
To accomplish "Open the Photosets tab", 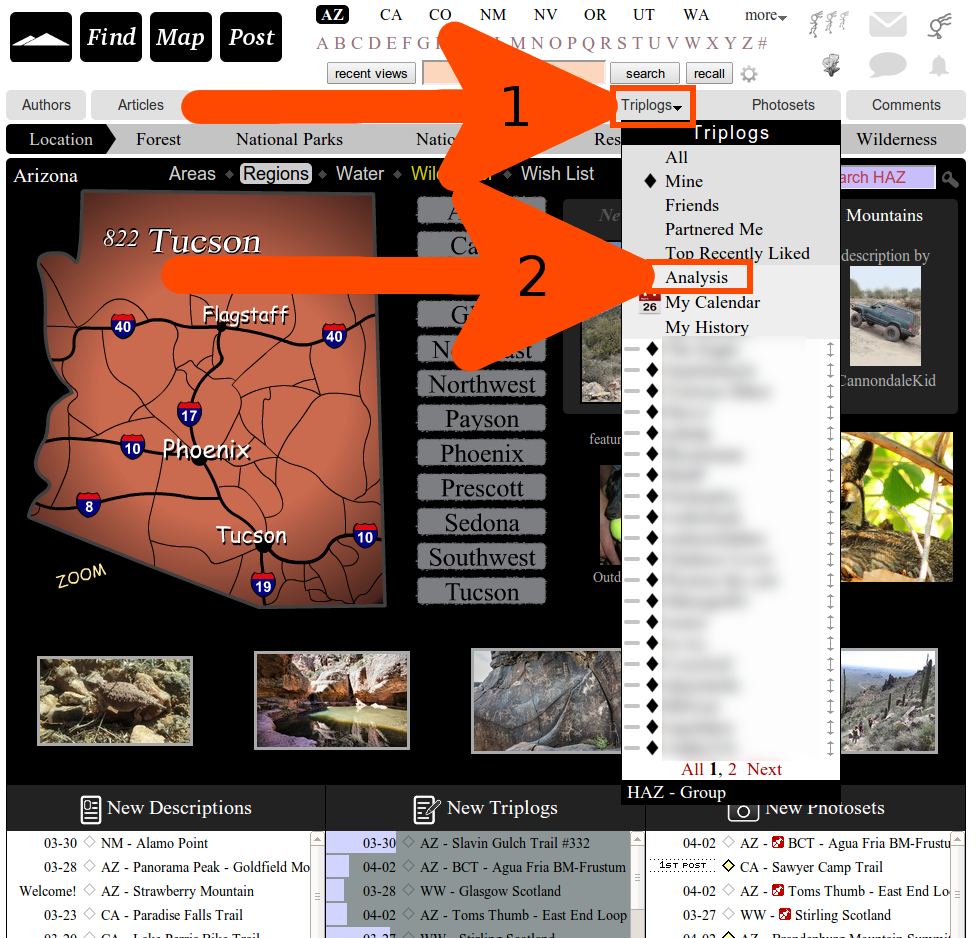I will coord(783,105).
